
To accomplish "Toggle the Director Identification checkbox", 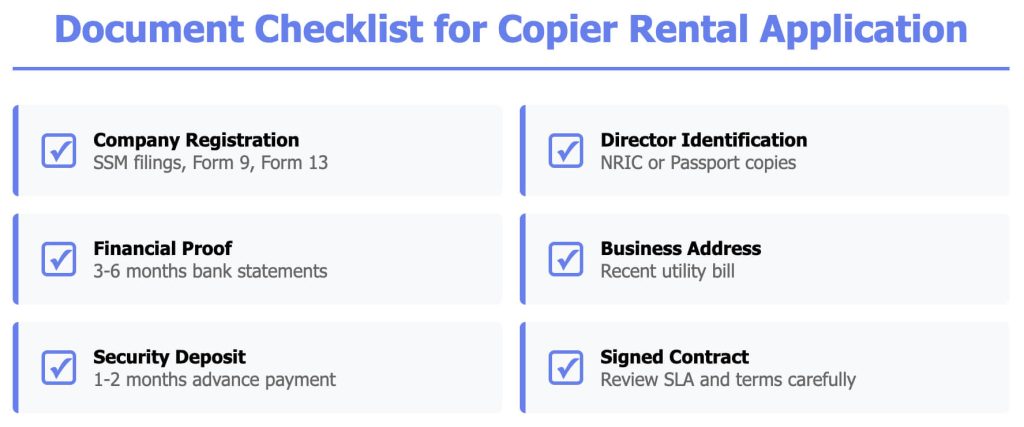I will [566, 151].
